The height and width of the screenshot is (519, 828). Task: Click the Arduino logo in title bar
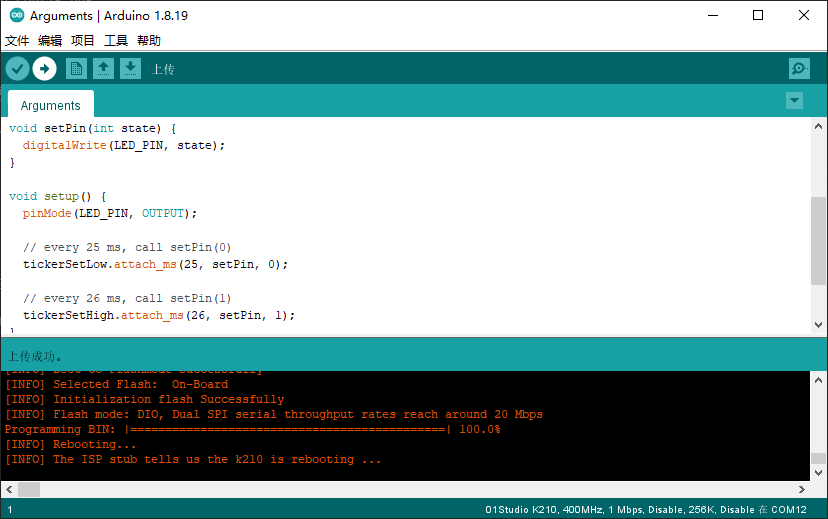(x=17, y=15)
